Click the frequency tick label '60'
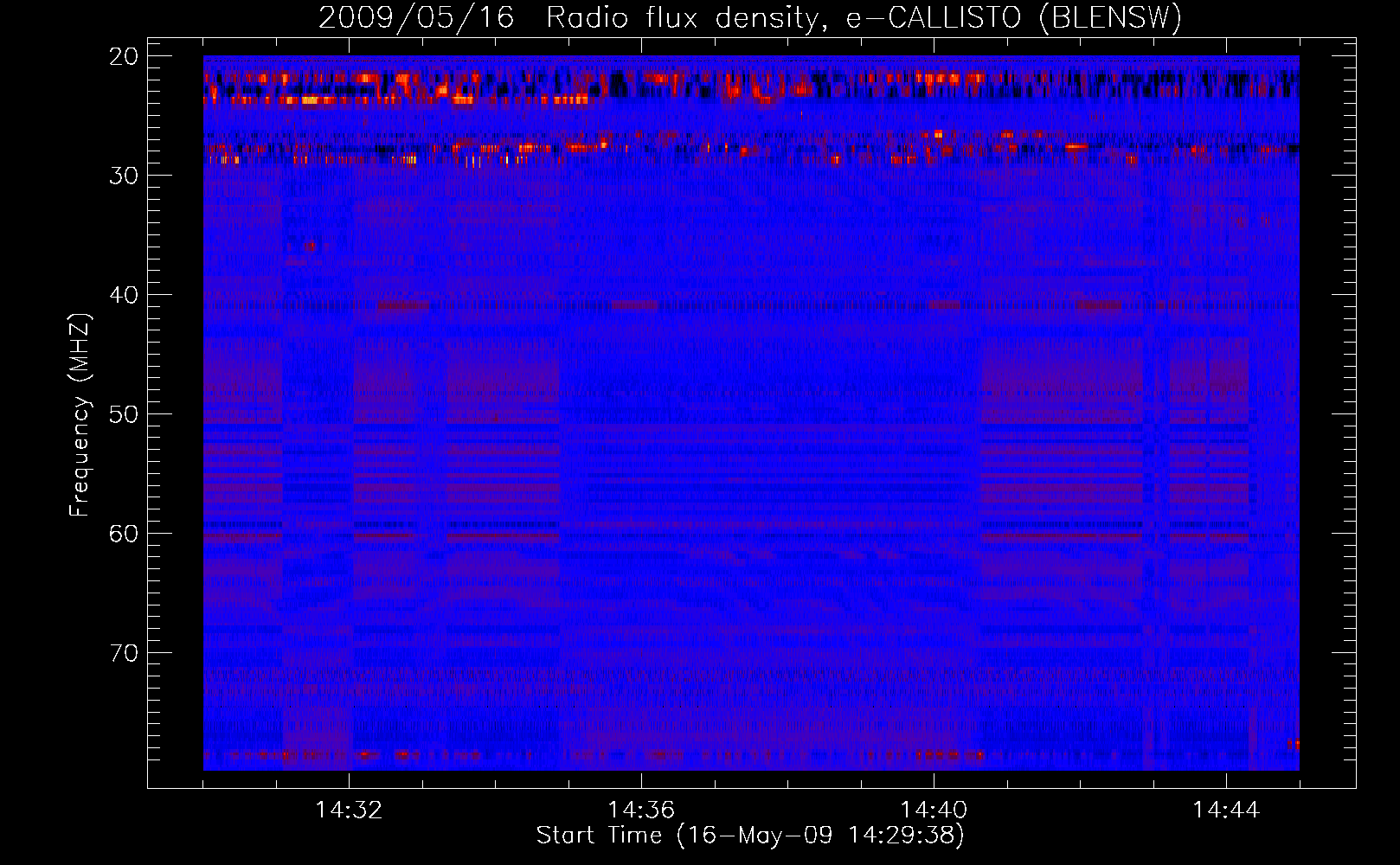Image resolution: width=1400 pixels, height=865 pixels. [x=124, y=534]
